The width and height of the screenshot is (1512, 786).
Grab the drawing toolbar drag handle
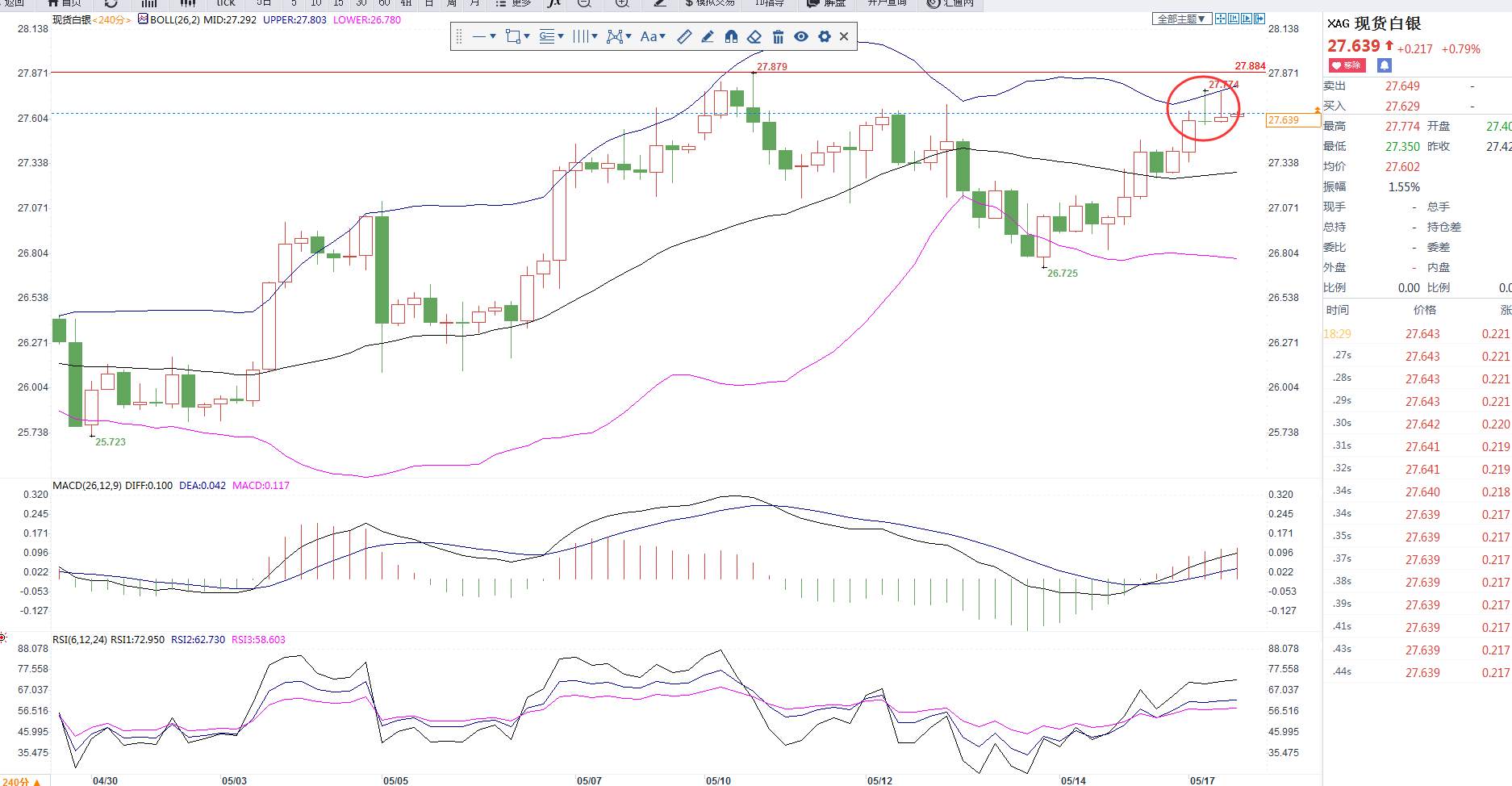pos(458,36)
